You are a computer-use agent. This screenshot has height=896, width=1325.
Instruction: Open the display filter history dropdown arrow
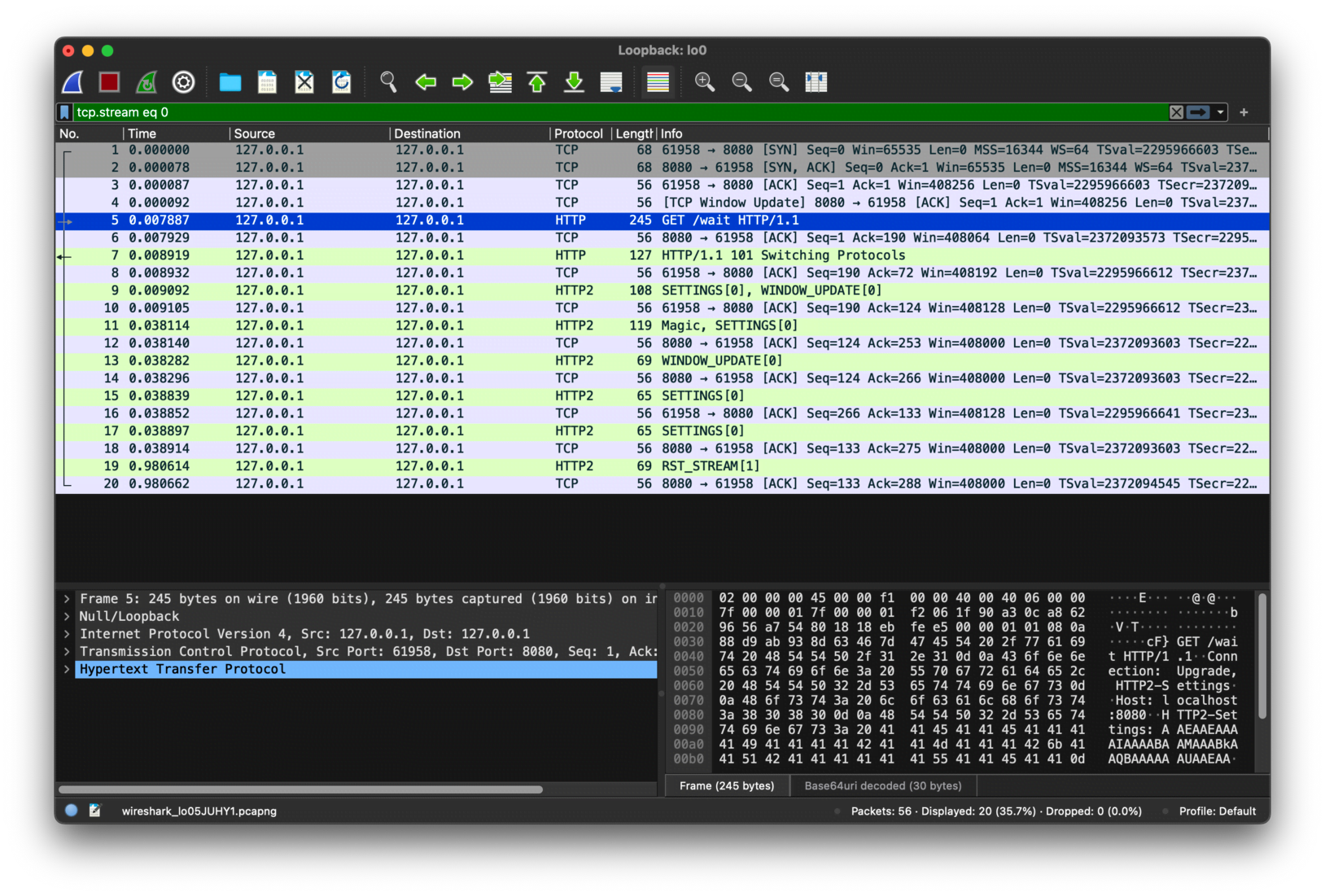1220,112
